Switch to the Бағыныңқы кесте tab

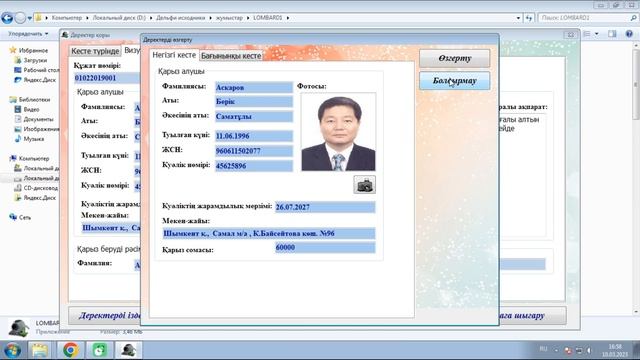click(231, 56)
